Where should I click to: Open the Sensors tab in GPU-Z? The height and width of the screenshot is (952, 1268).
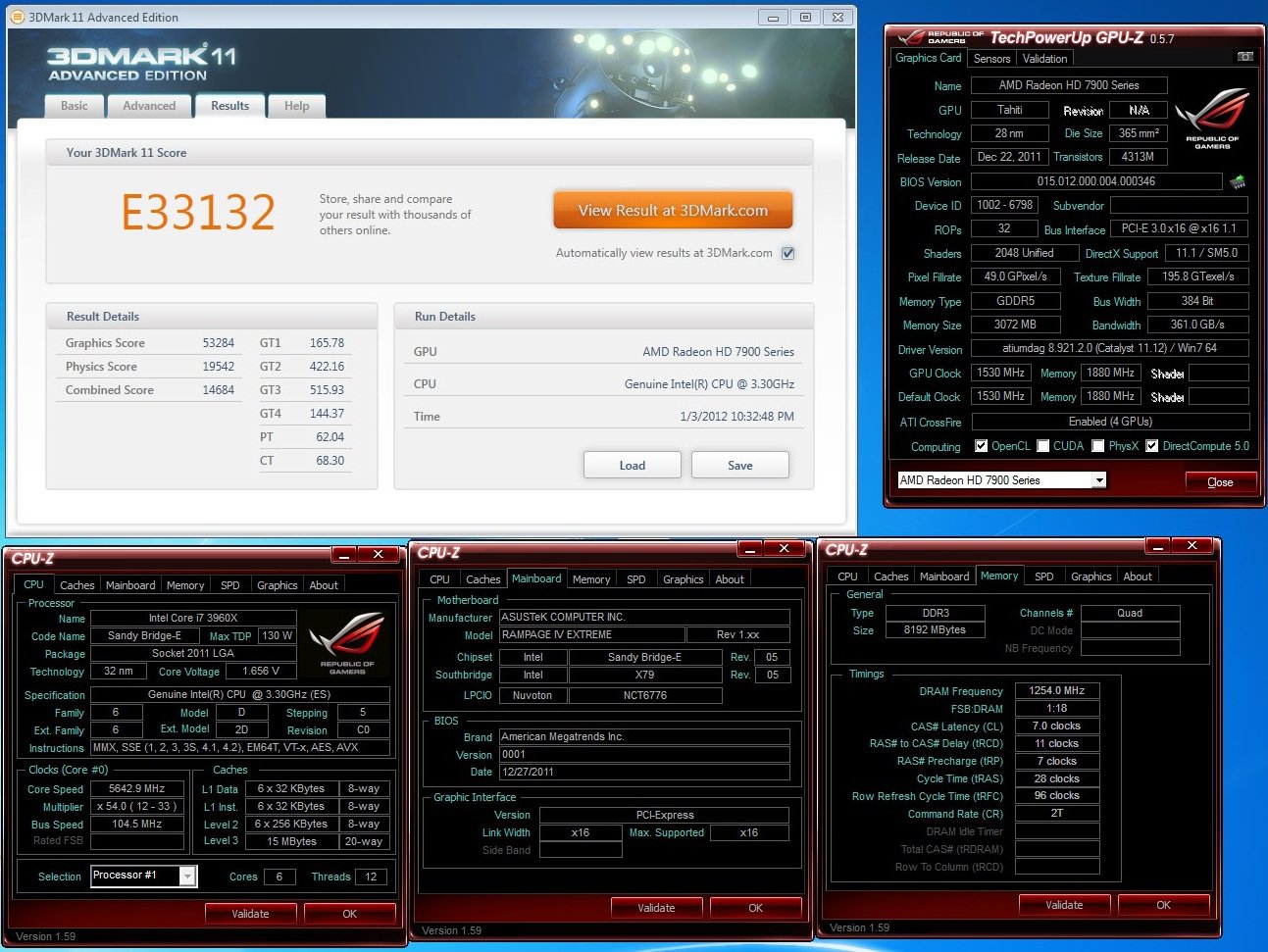click(991, 59)
